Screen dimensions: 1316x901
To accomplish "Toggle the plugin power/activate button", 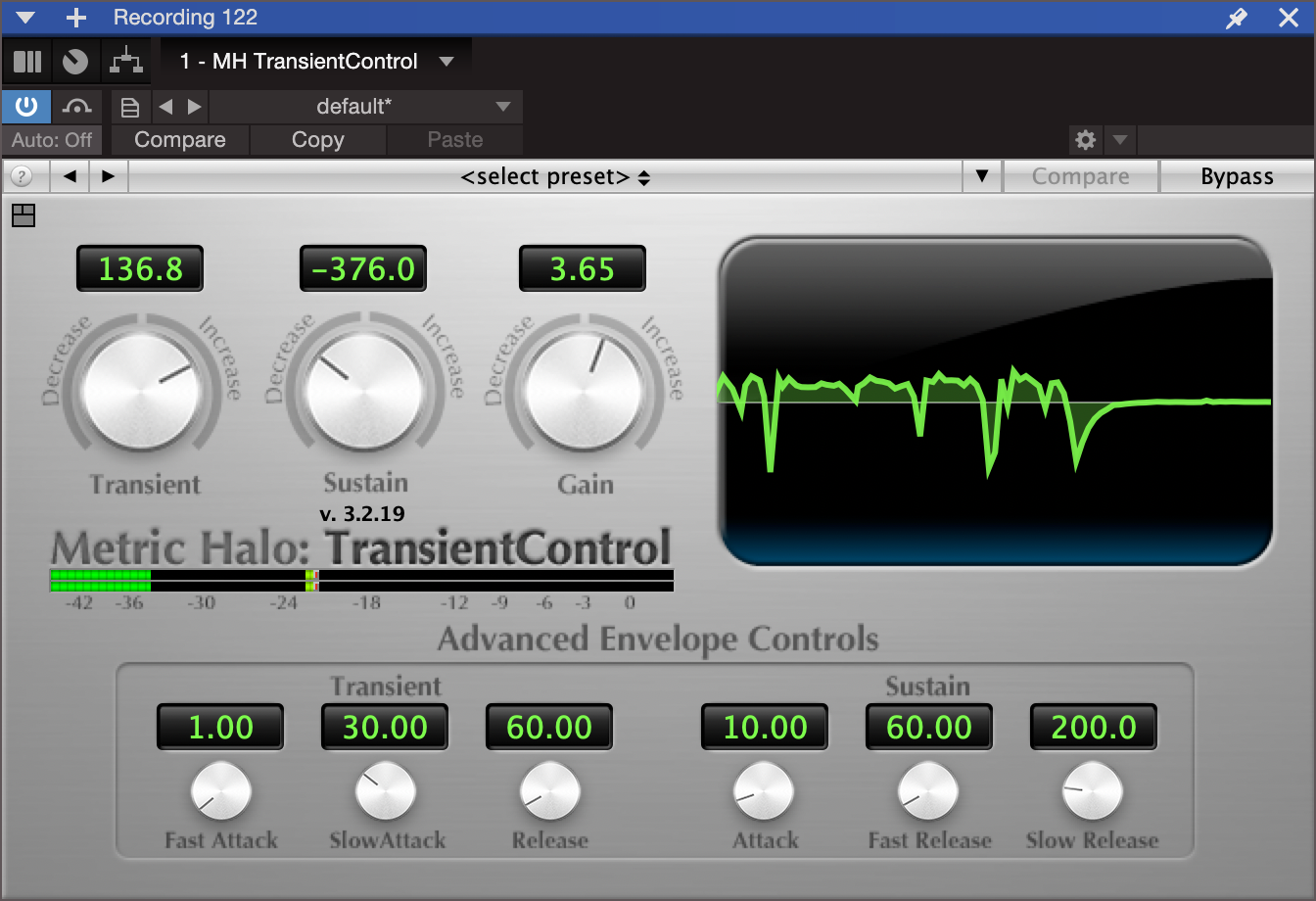I will 25,106.
